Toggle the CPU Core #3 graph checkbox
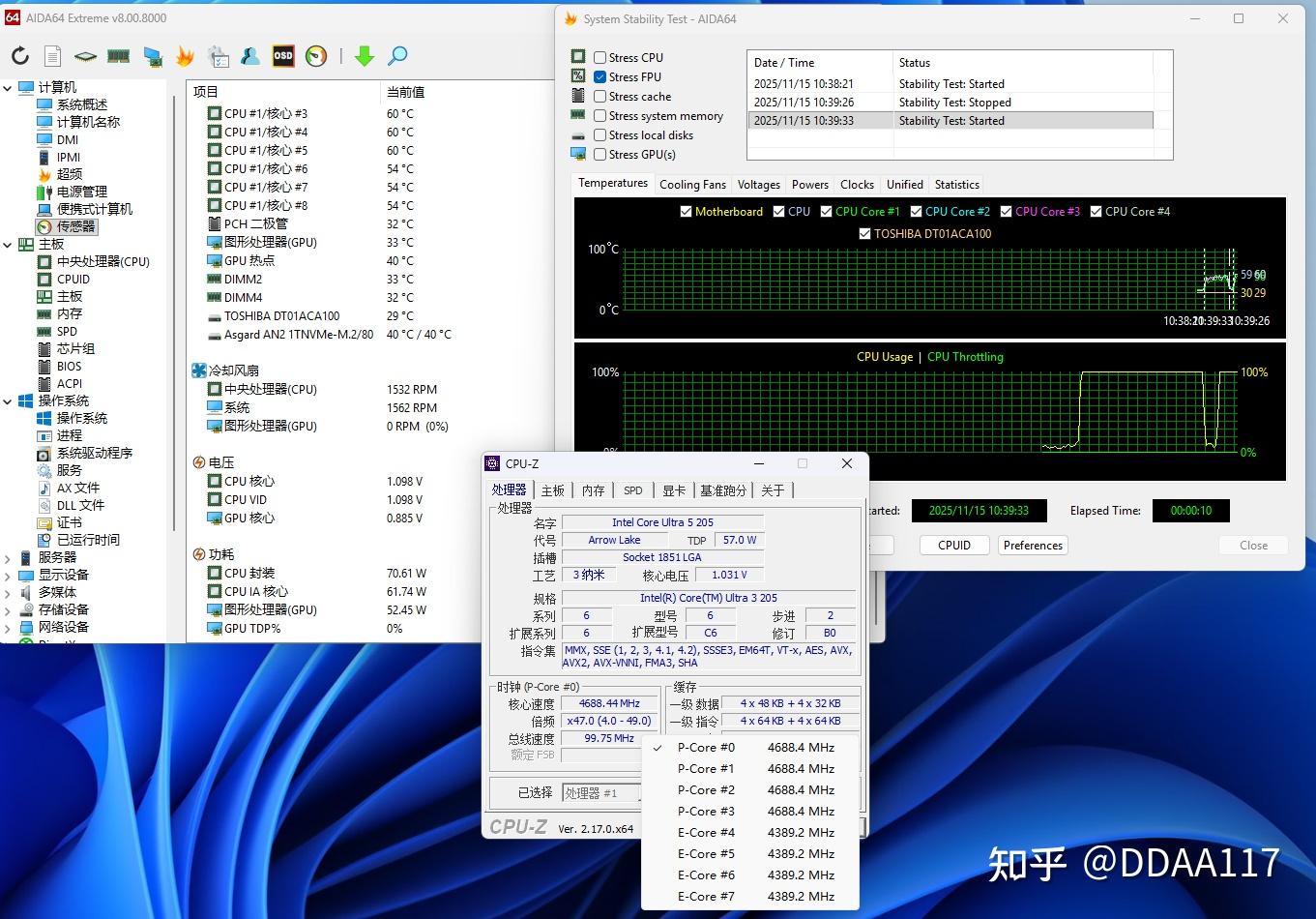1316x919 pixels. pos(1007,212)
